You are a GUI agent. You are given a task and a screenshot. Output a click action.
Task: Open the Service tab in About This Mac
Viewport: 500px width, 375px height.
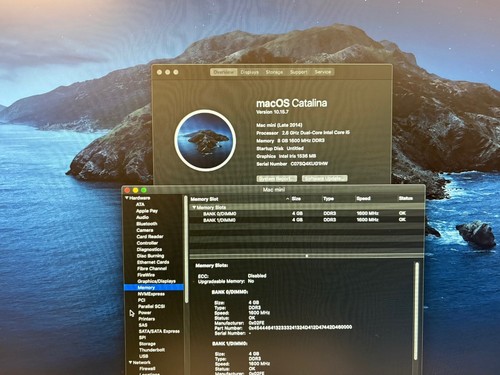[x=323, y=72]
